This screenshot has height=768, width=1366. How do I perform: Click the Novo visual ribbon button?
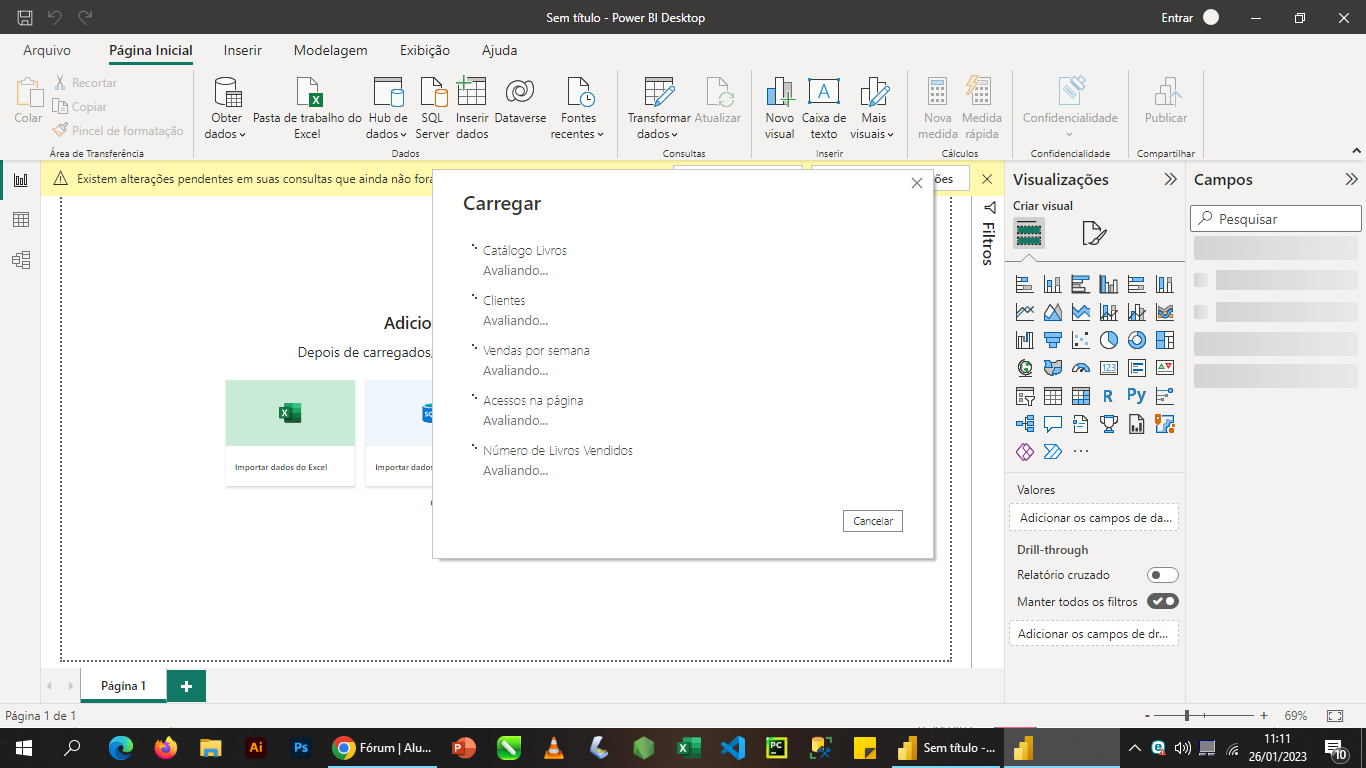[779, 108]
